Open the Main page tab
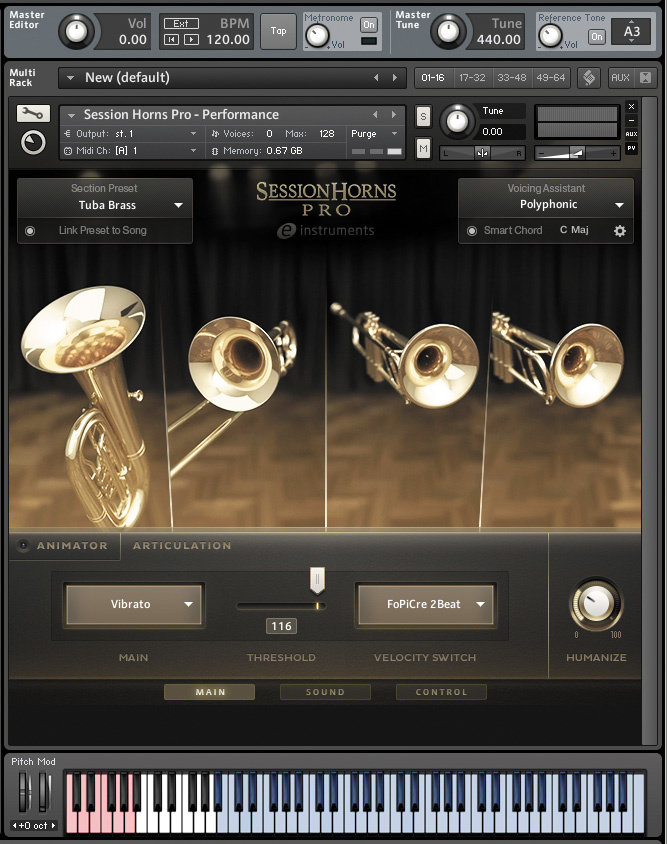Screen dimensions: 667x844 [x=209, y=692]
